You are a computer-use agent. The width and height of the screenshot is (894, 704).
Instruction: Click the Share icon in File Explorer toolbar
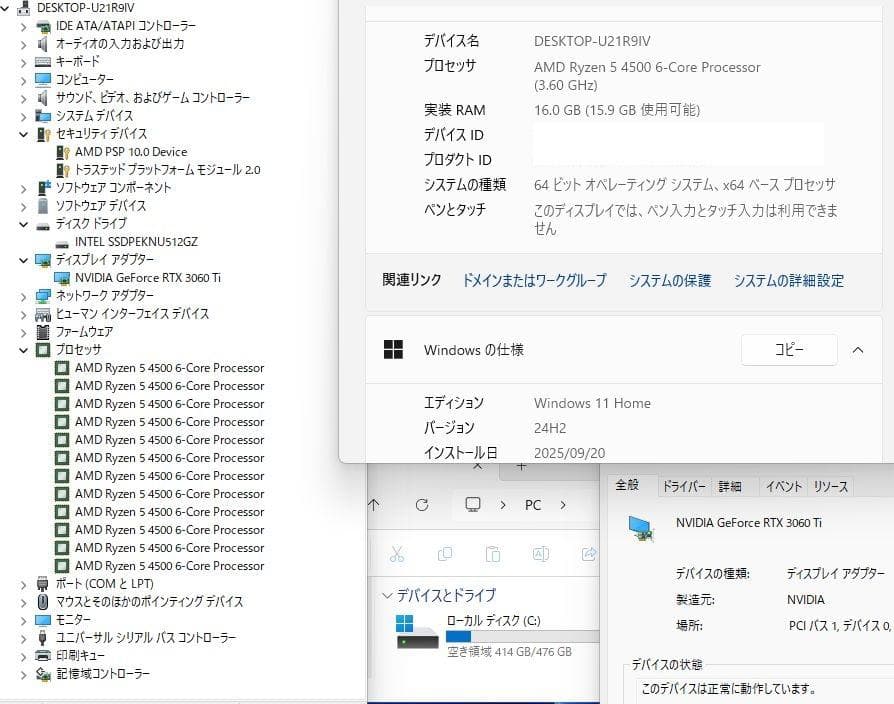point(589,554)
